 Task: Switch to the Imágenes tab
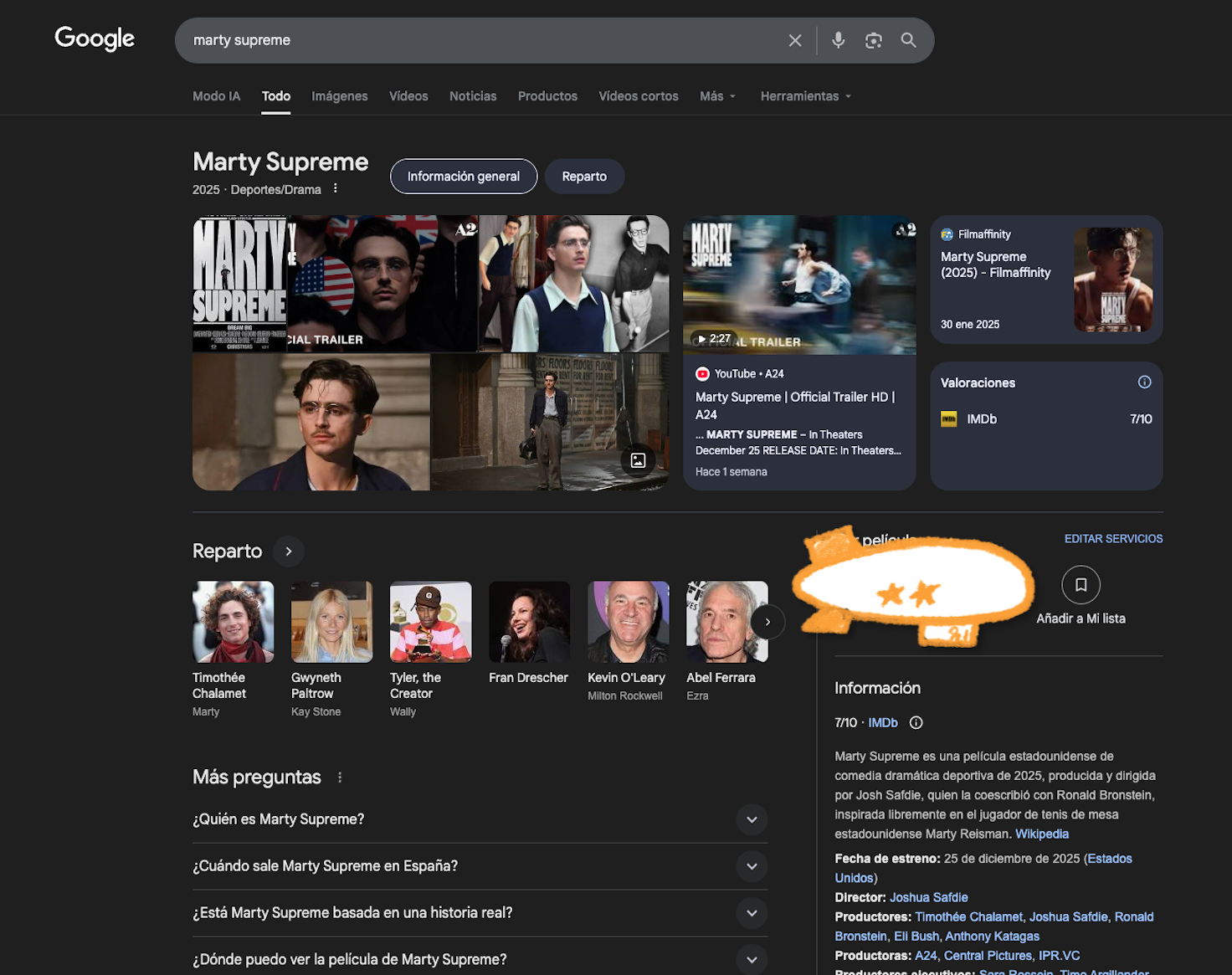point(339,96)
